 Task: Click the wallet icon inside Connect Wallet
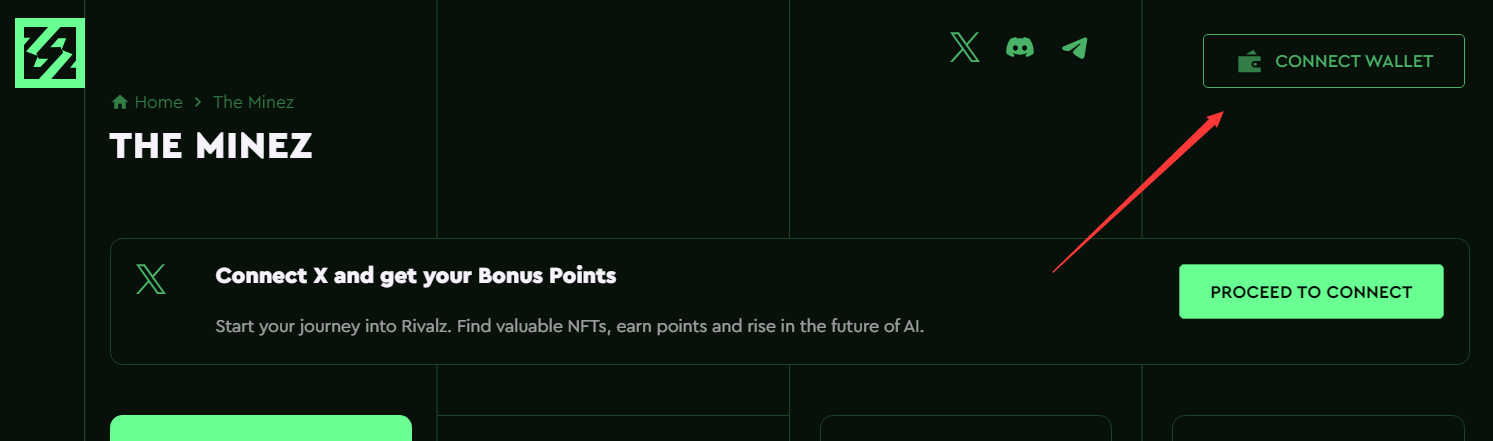pyautogui.click(x=1249, y=62)
